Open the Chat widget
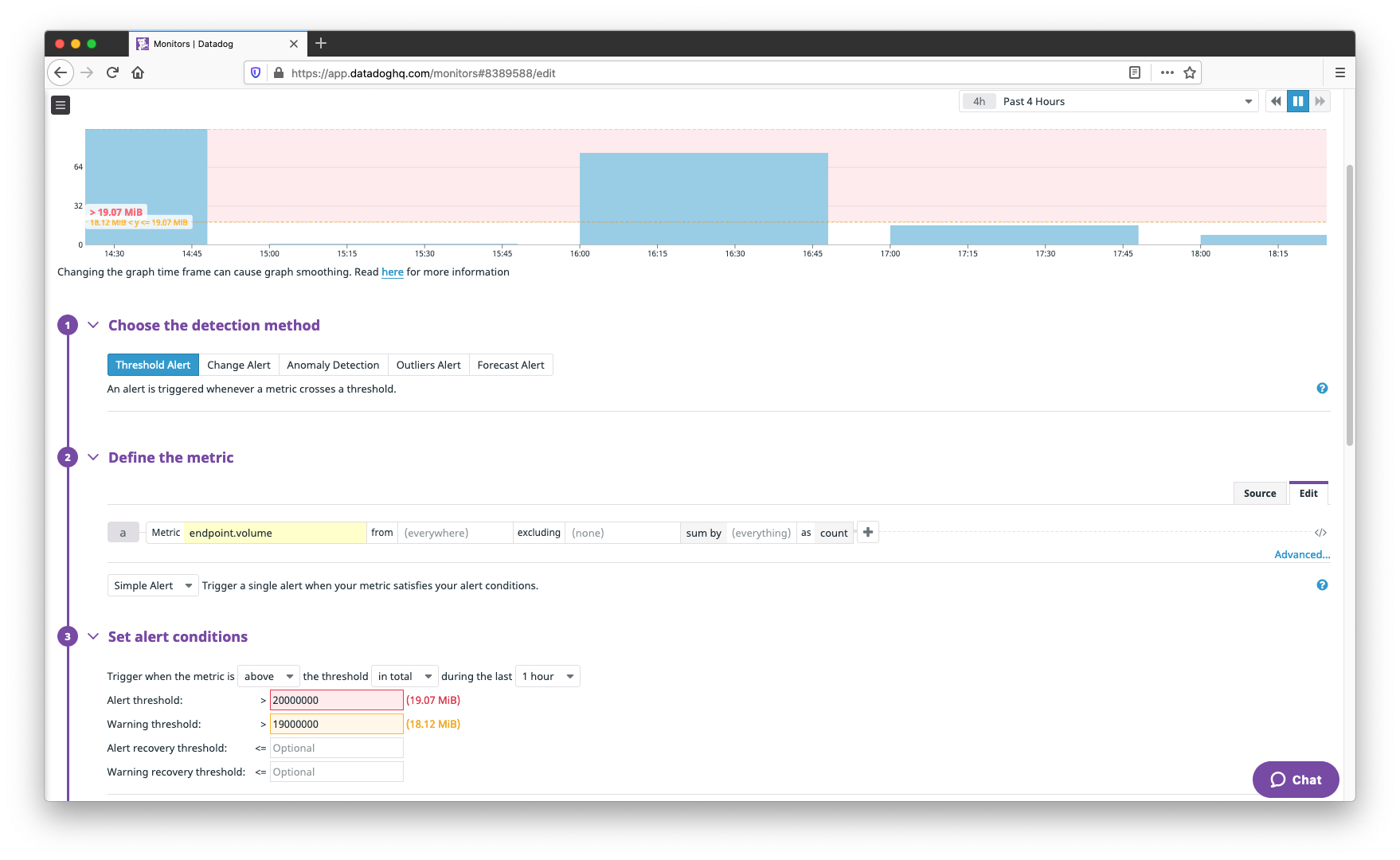This screenshot has width=1400, height=860. pyautogui.click(x=1295, y=780)
